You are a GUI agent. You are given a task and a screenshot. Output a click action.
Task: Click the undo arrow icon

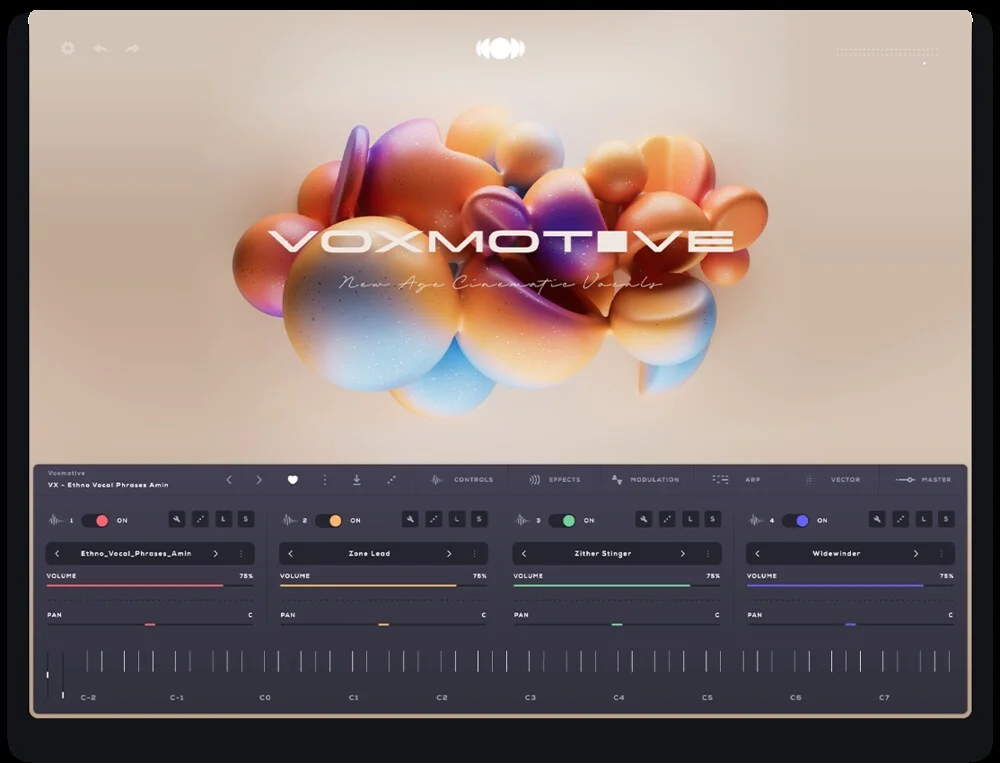(x=99, y=47)
